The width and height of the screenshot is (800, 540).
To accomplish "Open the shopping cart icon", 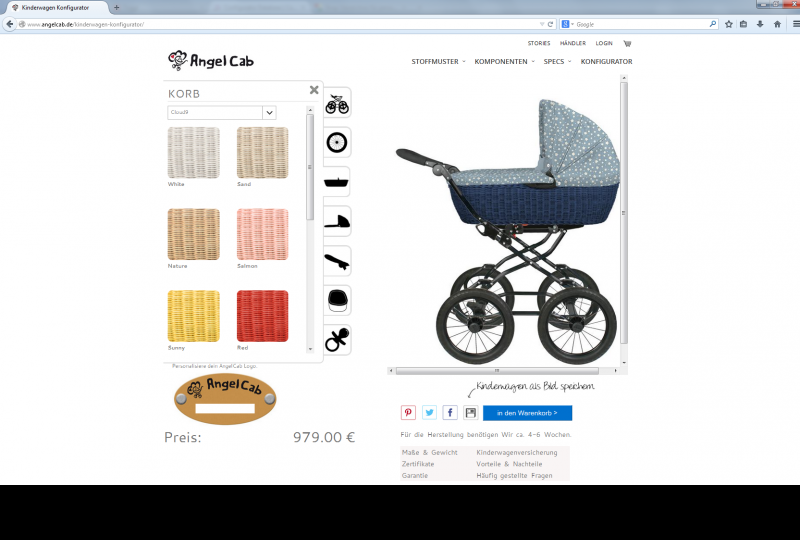I will 627,43.
